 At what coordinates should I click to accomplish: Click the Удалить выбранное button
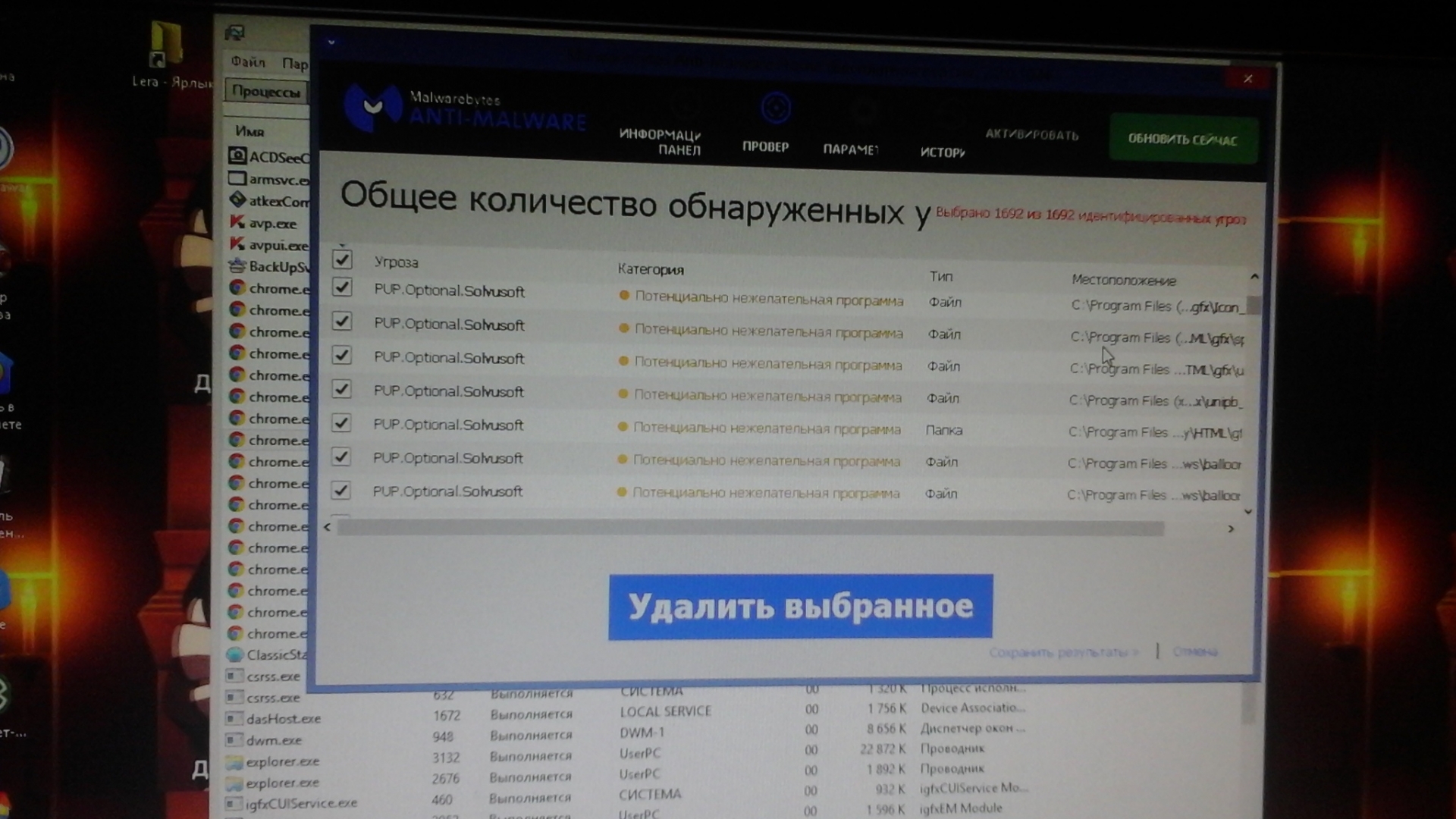pos(800,607)
